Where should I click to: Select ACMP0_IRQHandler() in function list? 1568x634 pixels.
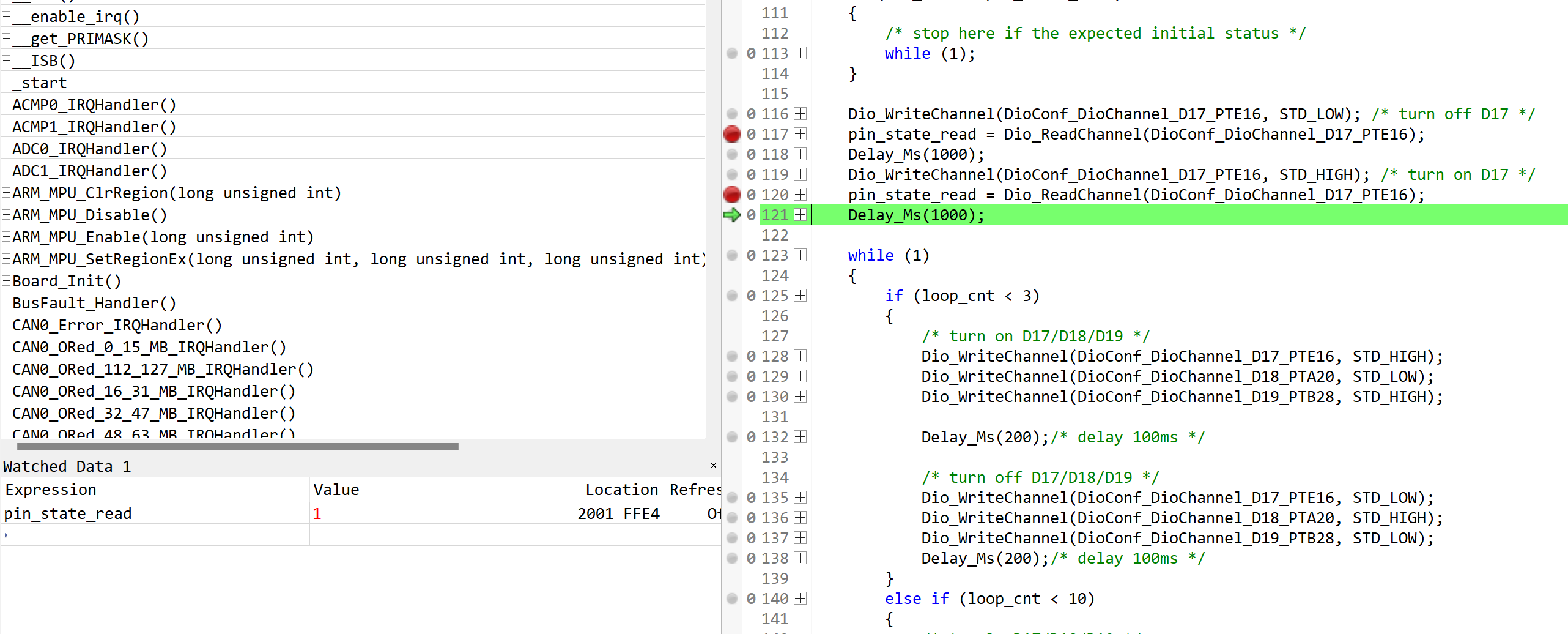(353, 105)
